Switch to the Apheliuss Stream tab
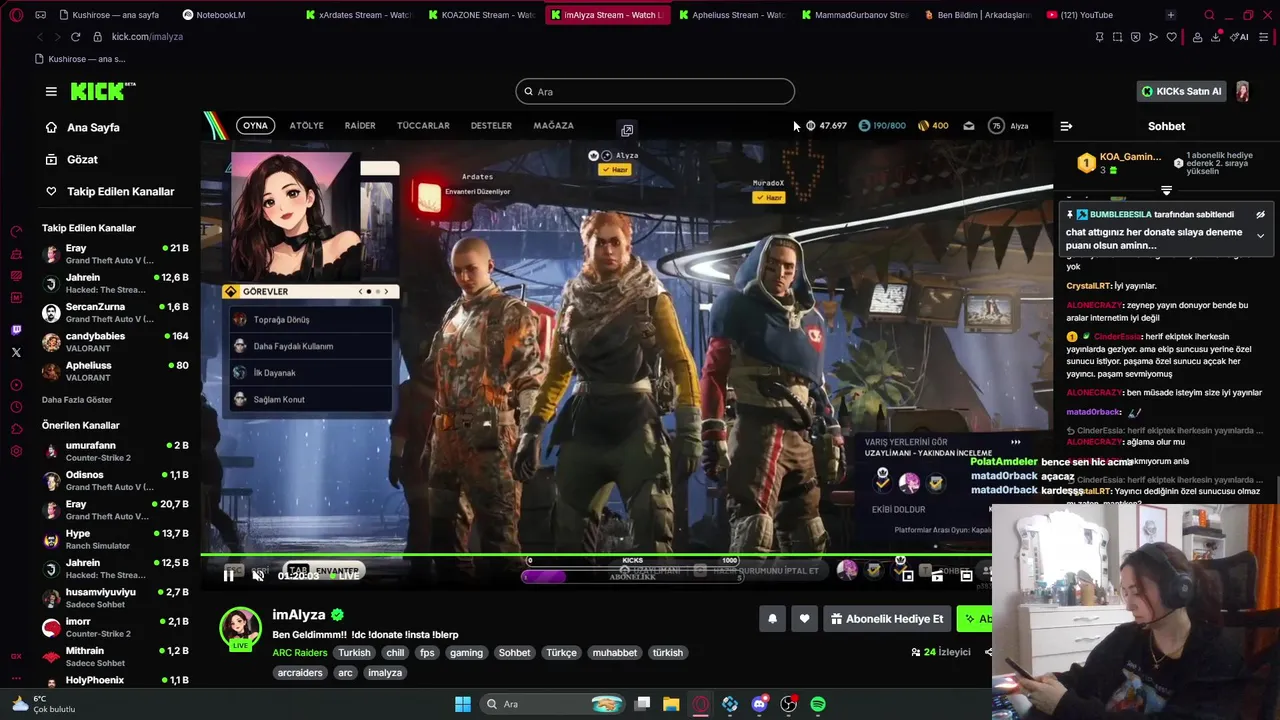Screen dimensions: 1280x720 tap(730, 15)
